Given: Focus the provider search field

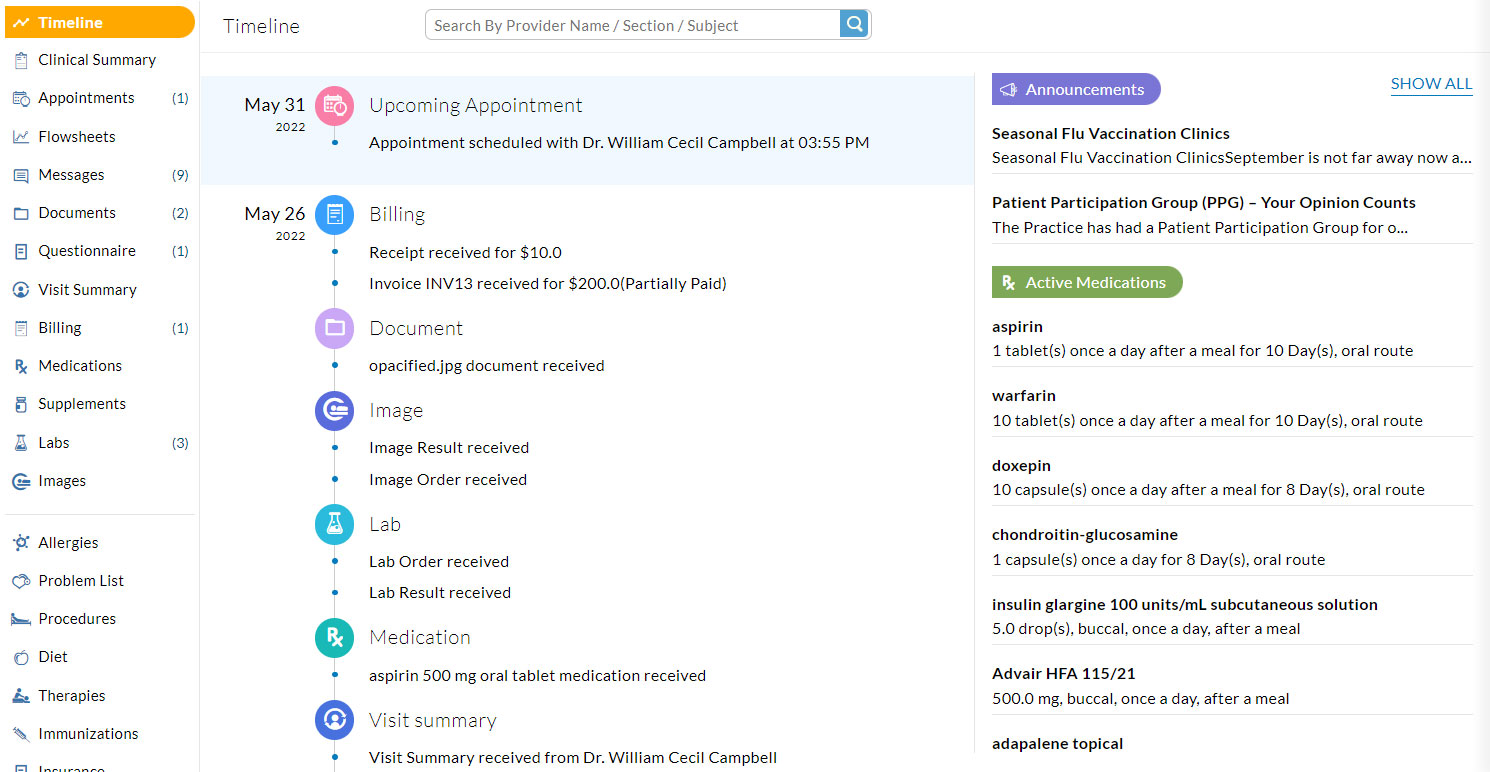Looking at the screenshot, I should point(632,25).
